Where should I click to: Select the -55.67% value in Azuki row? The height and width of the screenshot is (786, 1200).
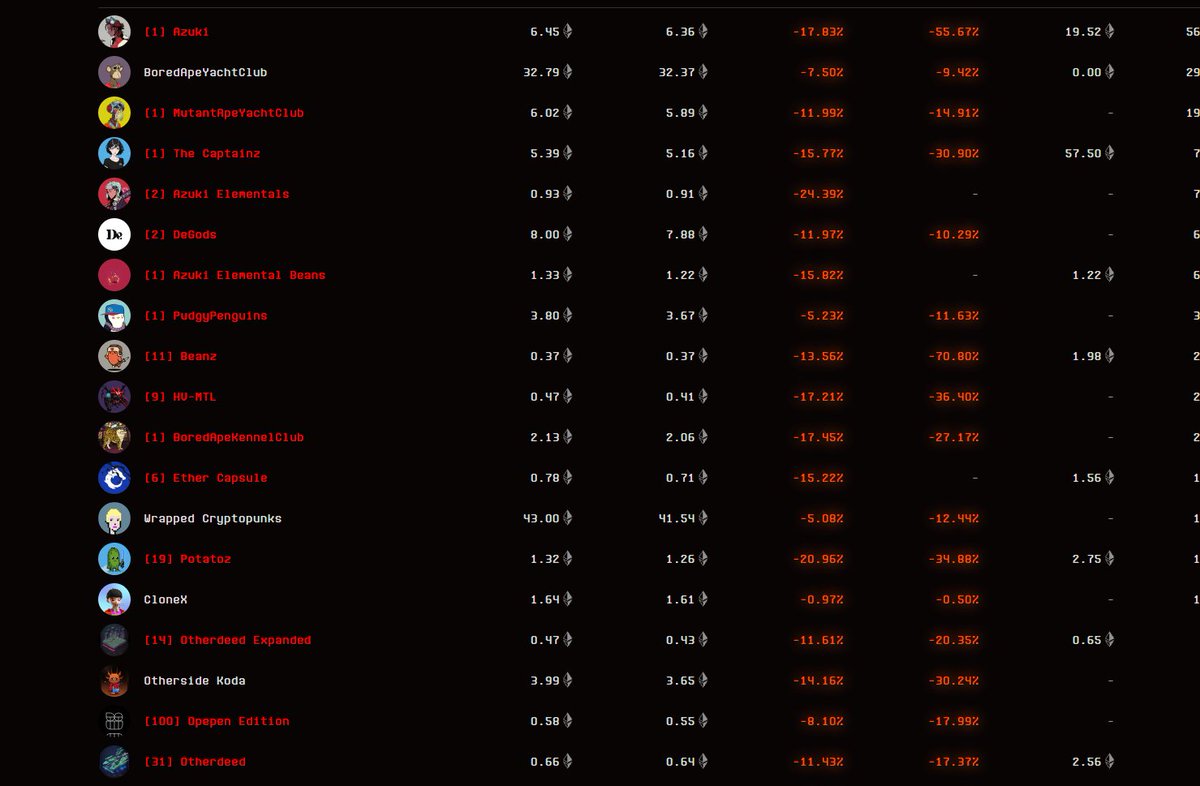(x=953, y=32)
